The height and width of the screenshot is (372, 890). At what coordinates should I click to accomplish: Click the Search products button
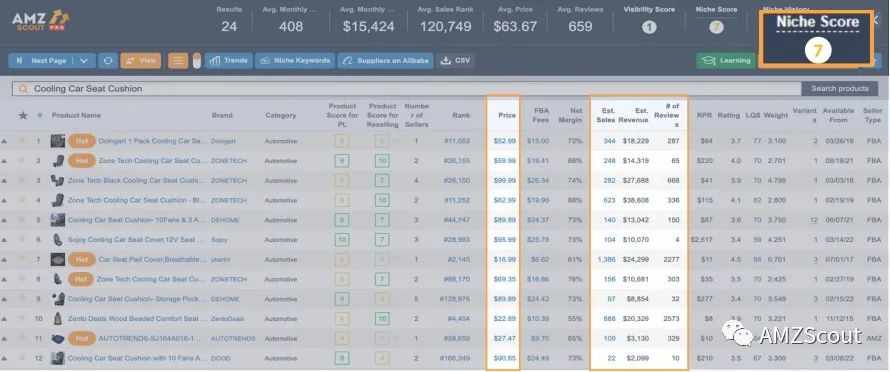[839, 89]
